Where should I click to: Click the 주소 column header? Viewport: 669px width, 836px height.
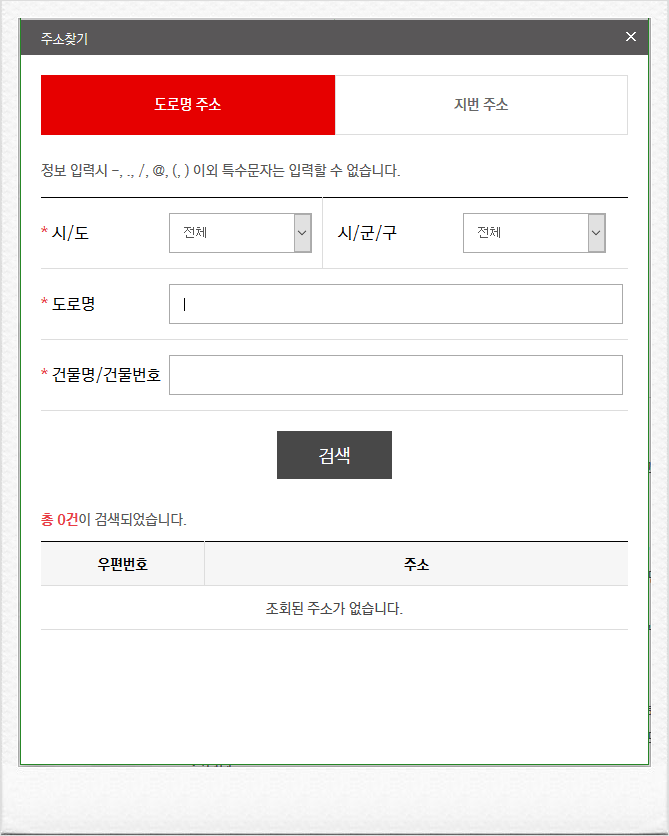point(416,564)
